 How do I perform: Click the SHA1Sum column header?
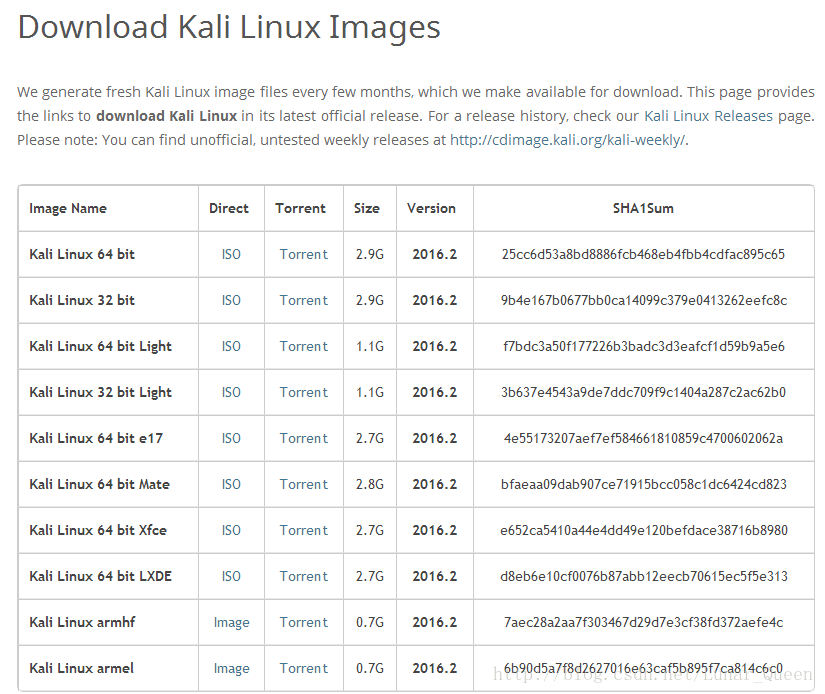click(x=643, y=208)
